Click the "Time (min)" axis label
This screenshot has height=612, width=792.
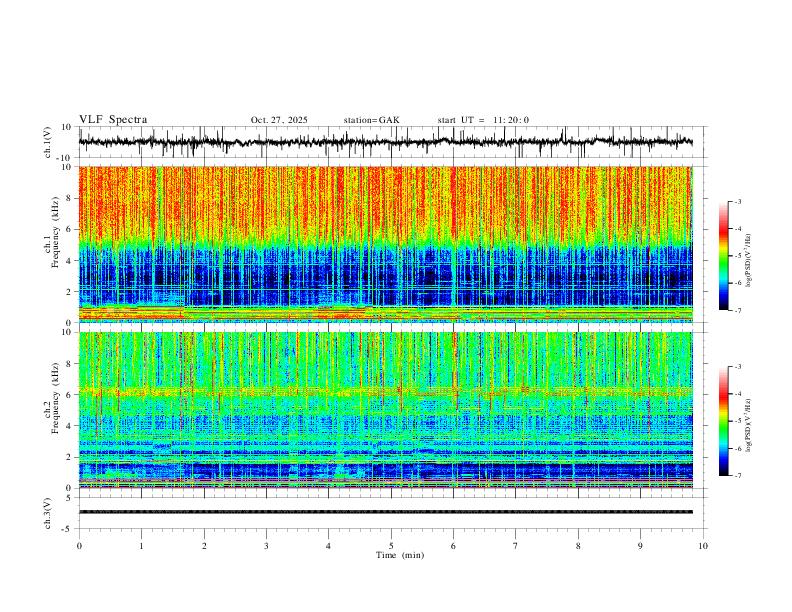[x=400, y=555]
